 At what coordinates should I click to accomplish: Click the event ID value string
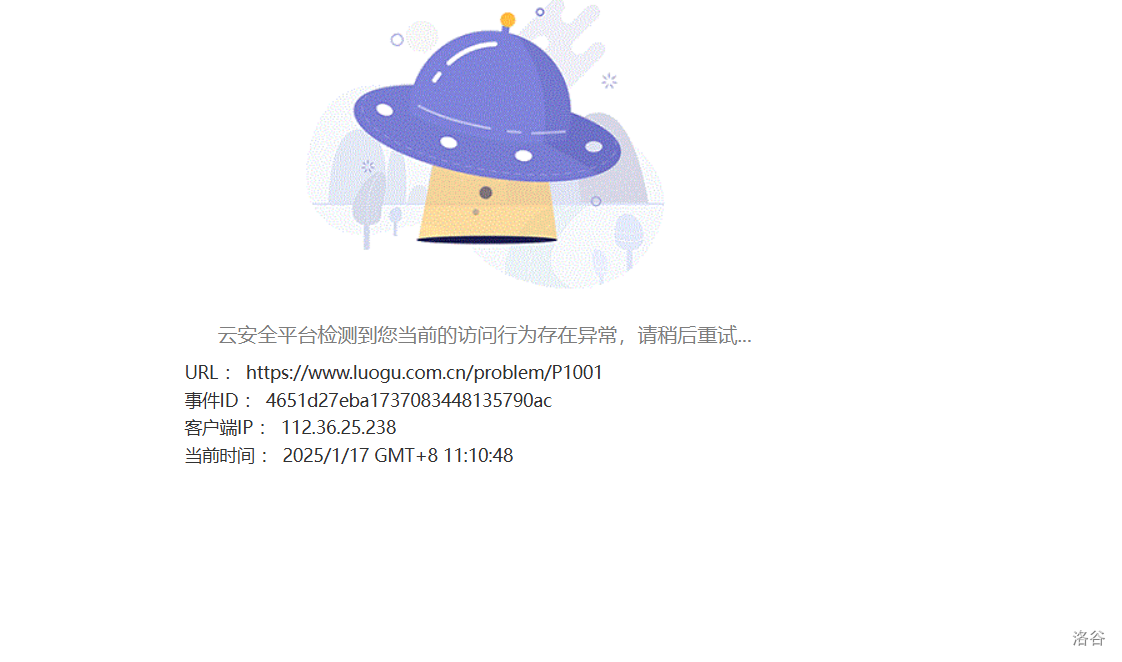tap(409, 400)
